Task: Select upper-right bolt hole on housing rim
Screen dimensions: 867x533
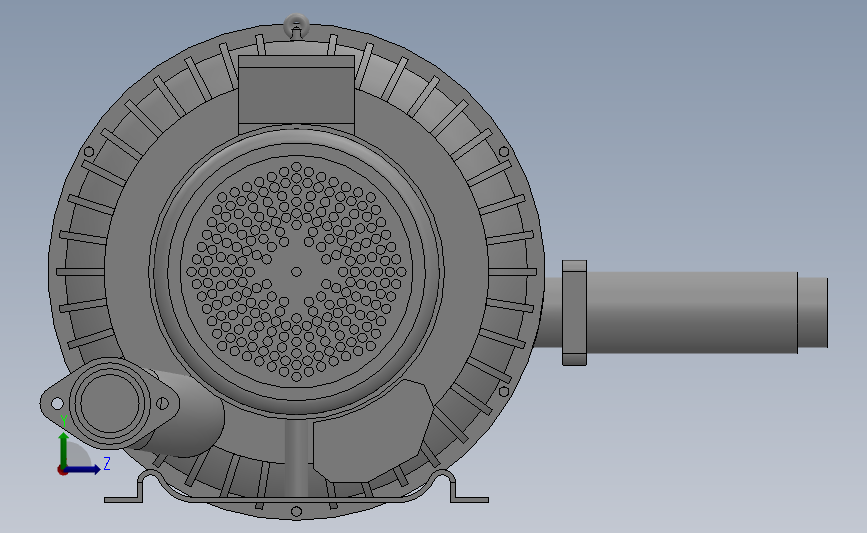Action: point(504,151)
